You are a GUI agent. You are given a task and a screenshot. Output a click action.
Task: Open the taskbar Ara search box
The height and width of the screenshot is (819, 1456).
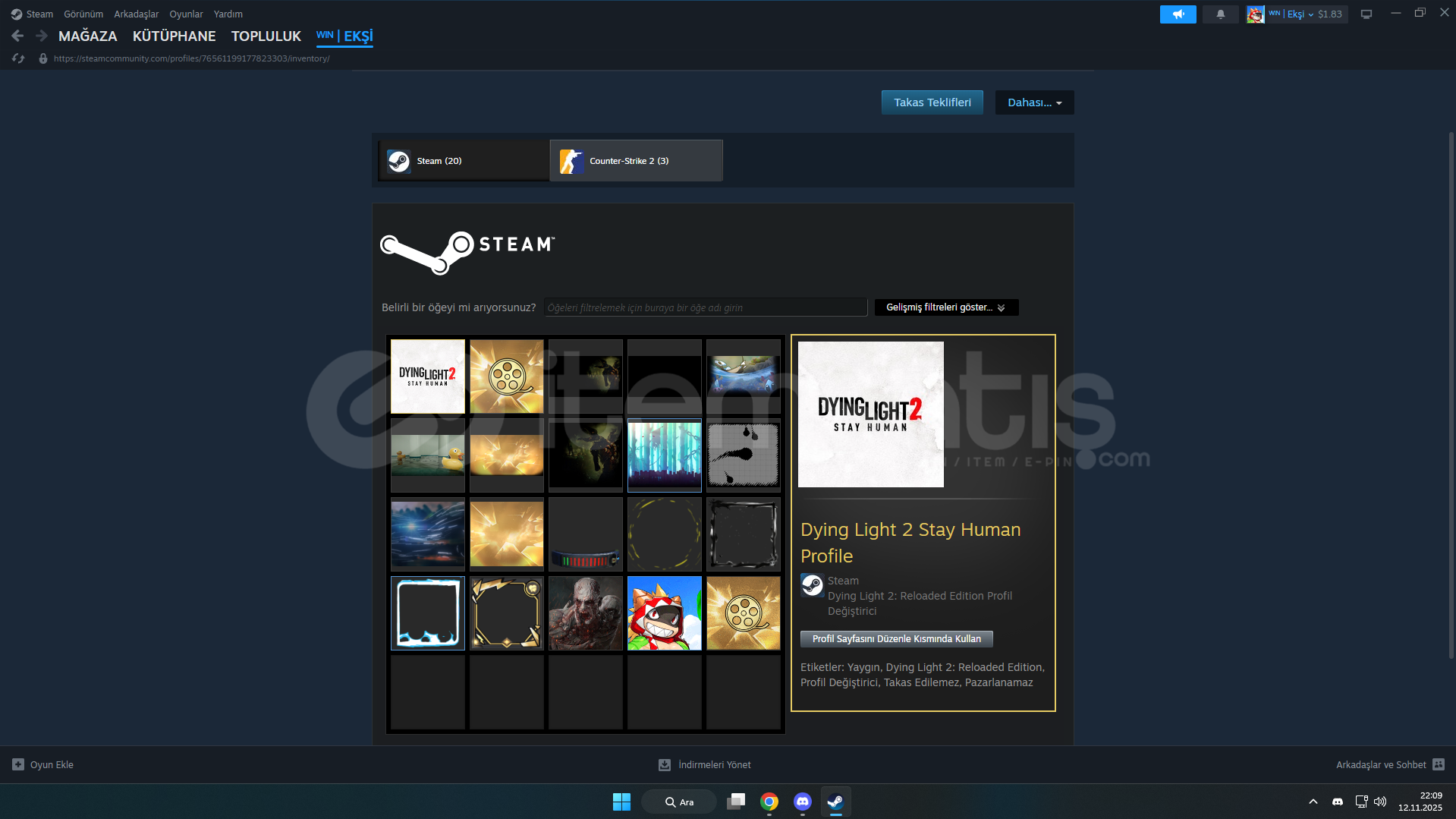(x=679, y=802)
